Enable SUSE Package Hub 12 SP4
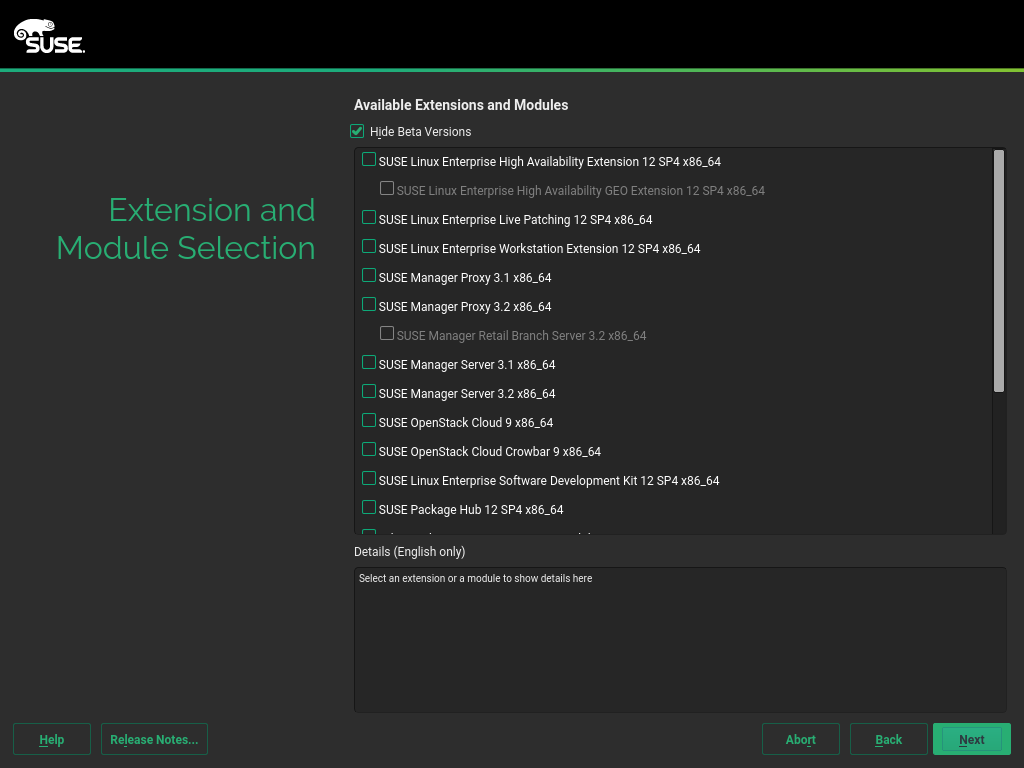The image size is (1024, 768). (x=369, y=508)
